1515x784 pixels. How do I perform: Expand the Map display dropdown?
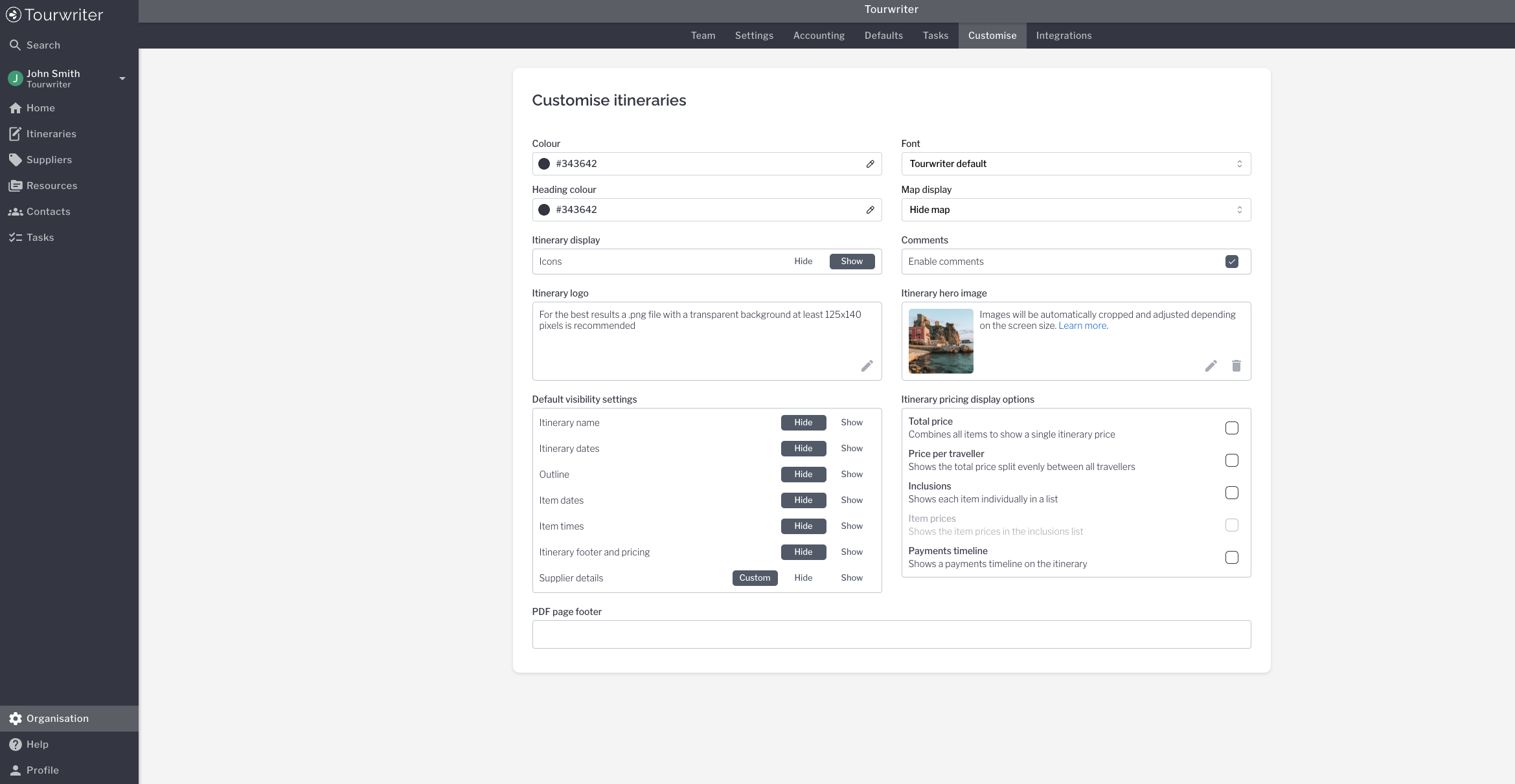pyautogui.click(x=1075, y=210)
